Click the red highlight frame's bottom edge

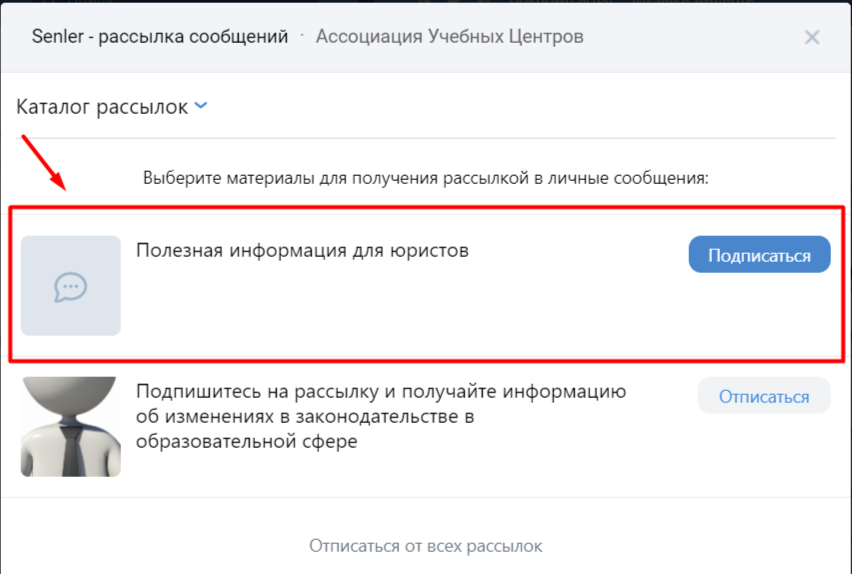427,360
